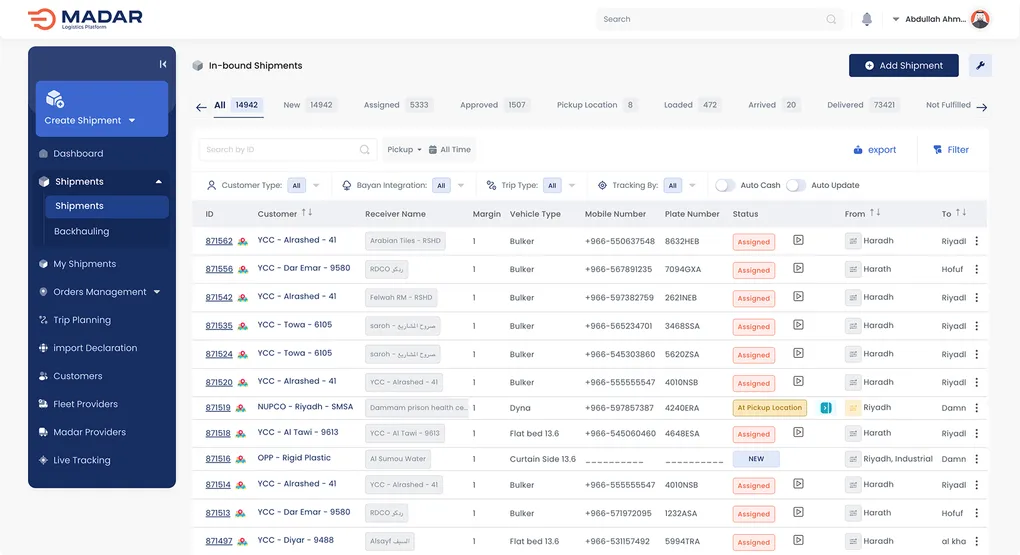Viewport: 1020px width, 555px height.
Task: Switch to the Loaded tab
Action: coord(691,105)
